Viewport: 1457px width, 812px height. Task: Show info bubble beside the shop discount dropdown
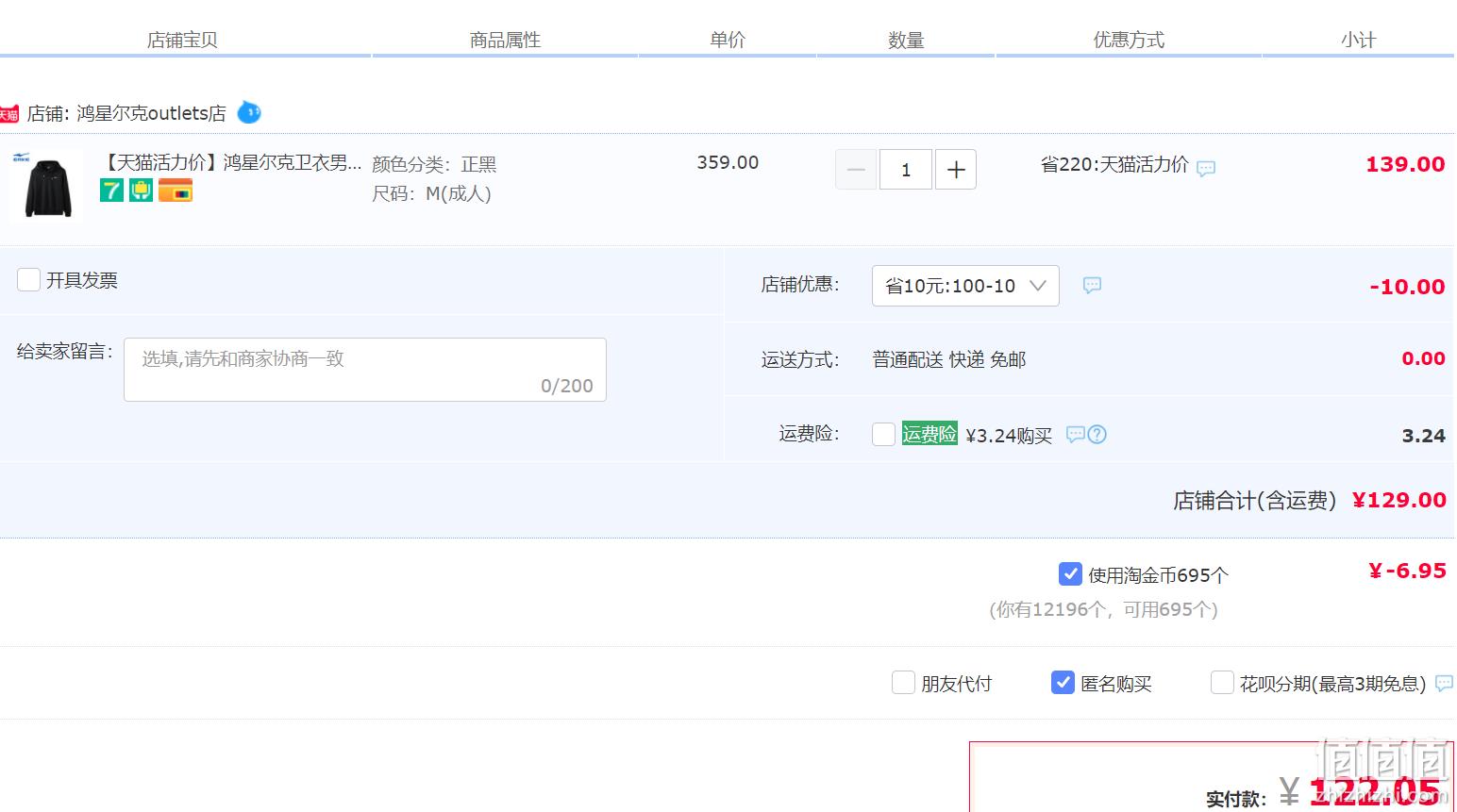1092,285
